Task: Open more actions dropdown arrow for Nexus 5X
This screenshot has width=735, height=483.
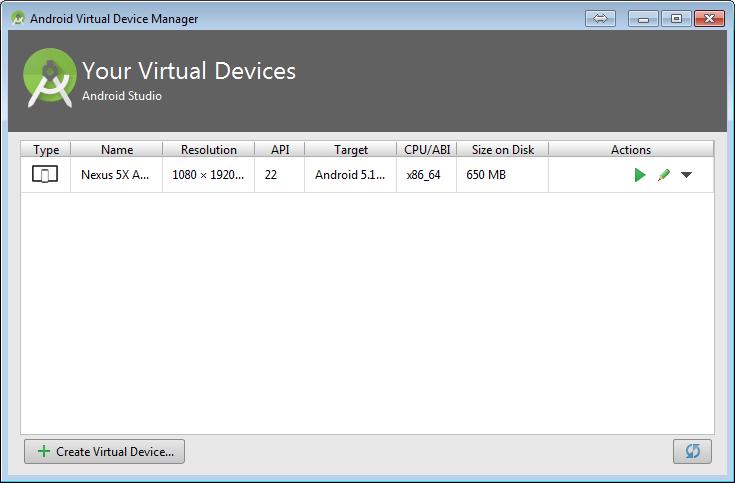Action: [686, 175]
